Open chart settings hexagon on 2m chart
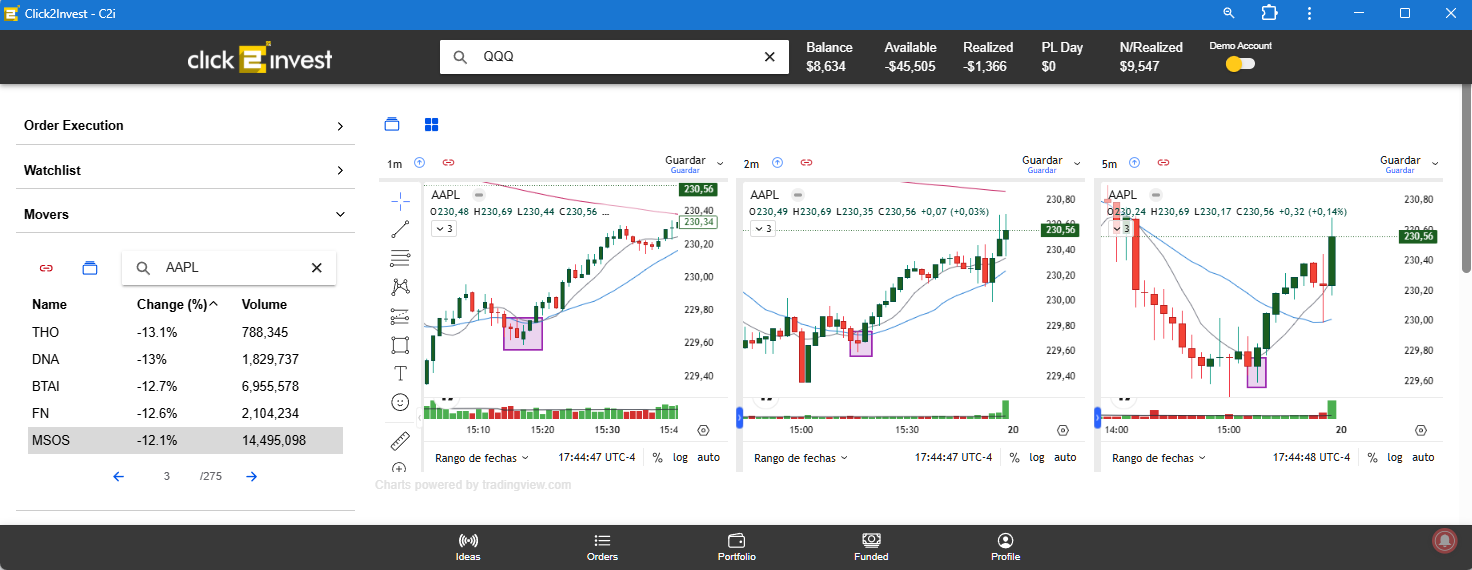 pos(1063,430)
